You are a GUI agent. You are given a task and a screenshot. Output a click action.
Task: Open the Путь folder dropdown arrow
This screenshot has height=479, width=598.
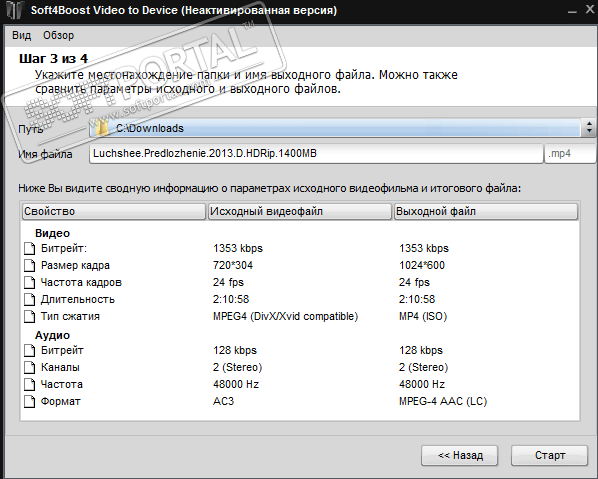589,128
